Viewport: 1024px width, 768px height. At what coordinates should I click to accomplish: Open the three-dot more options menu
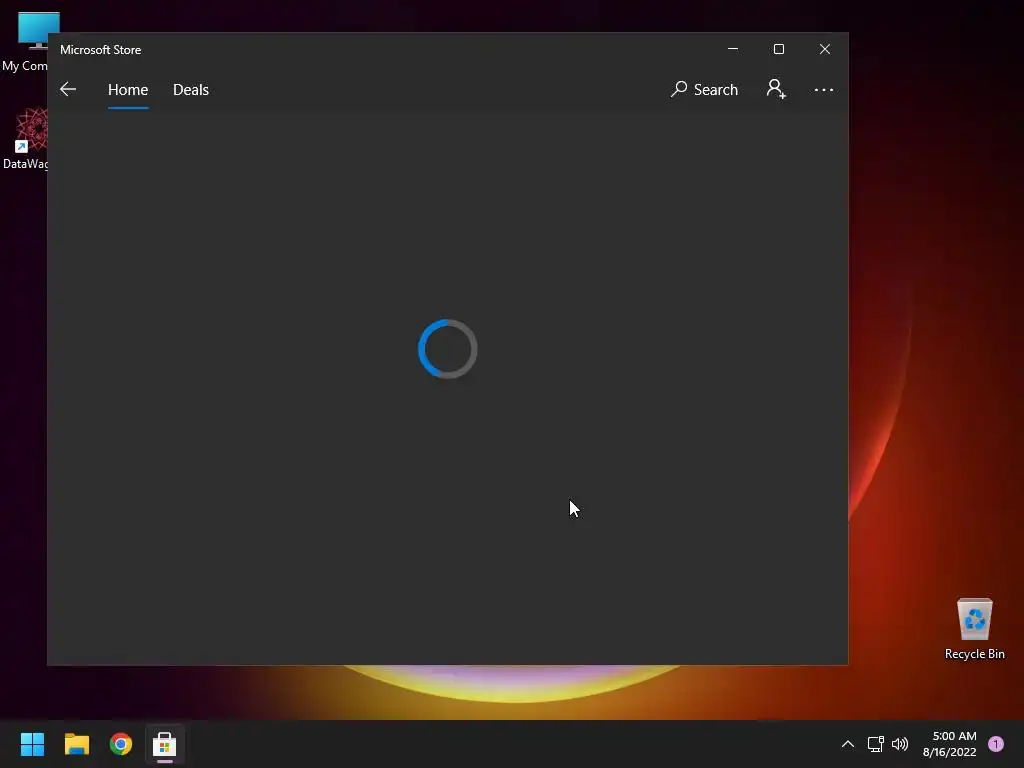pyautogui.click(x=824, y=89)
